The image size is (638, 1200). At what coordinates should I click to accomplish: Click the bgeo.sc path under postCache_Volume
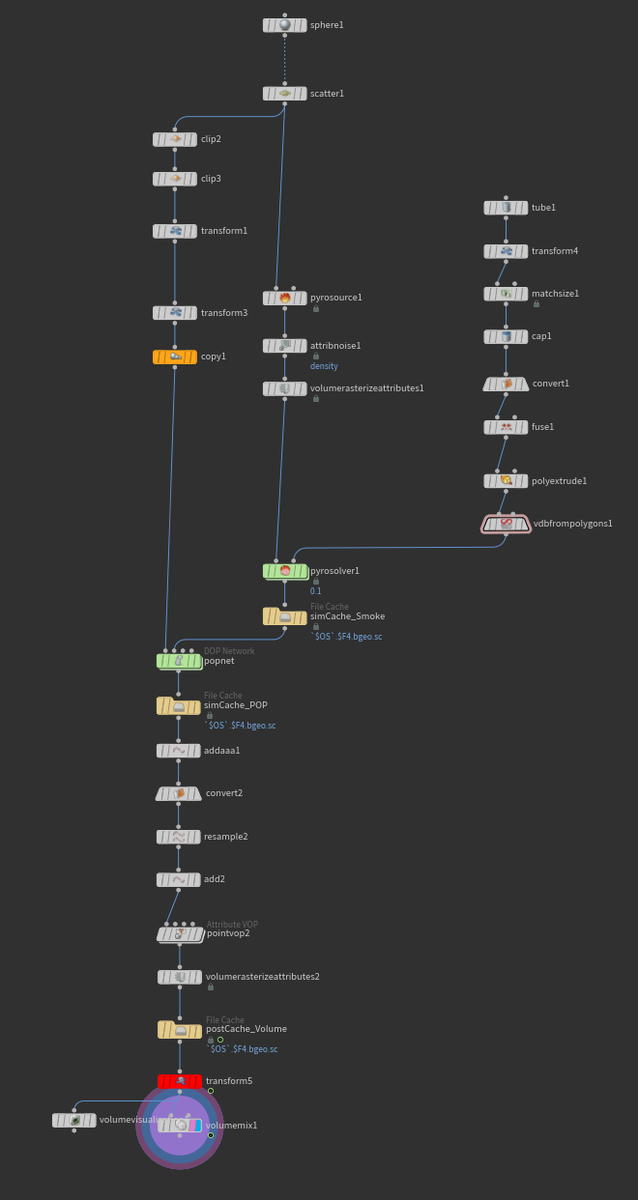point(242,1049)
